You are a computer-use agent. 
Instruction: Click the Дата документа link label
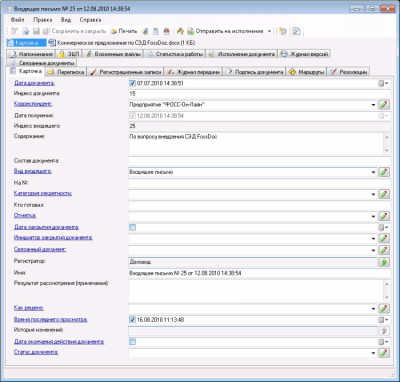pyautogui.click(x=34, y=83)
